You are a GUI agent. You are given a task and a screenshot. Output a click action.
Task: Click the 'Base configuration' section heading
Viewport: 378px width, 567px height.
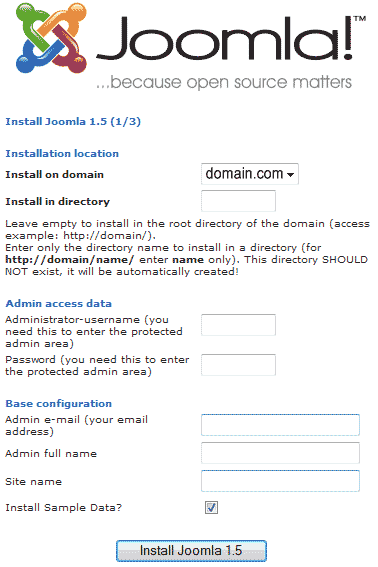click(59, 404)
